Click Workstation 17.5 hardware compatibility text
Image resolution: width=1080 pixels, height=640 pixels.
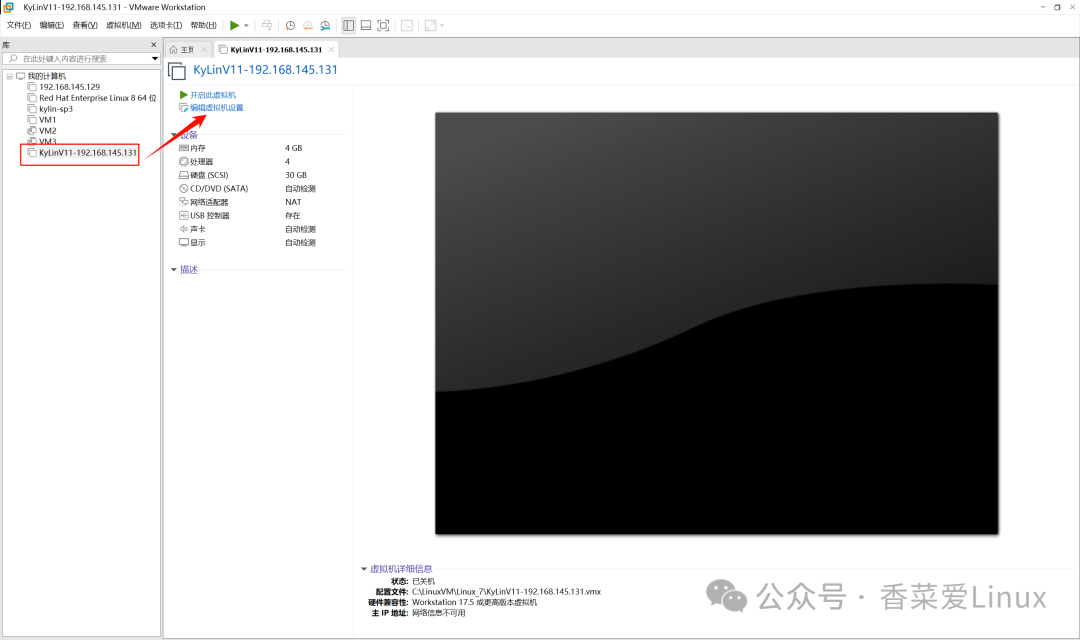point(475,602)
